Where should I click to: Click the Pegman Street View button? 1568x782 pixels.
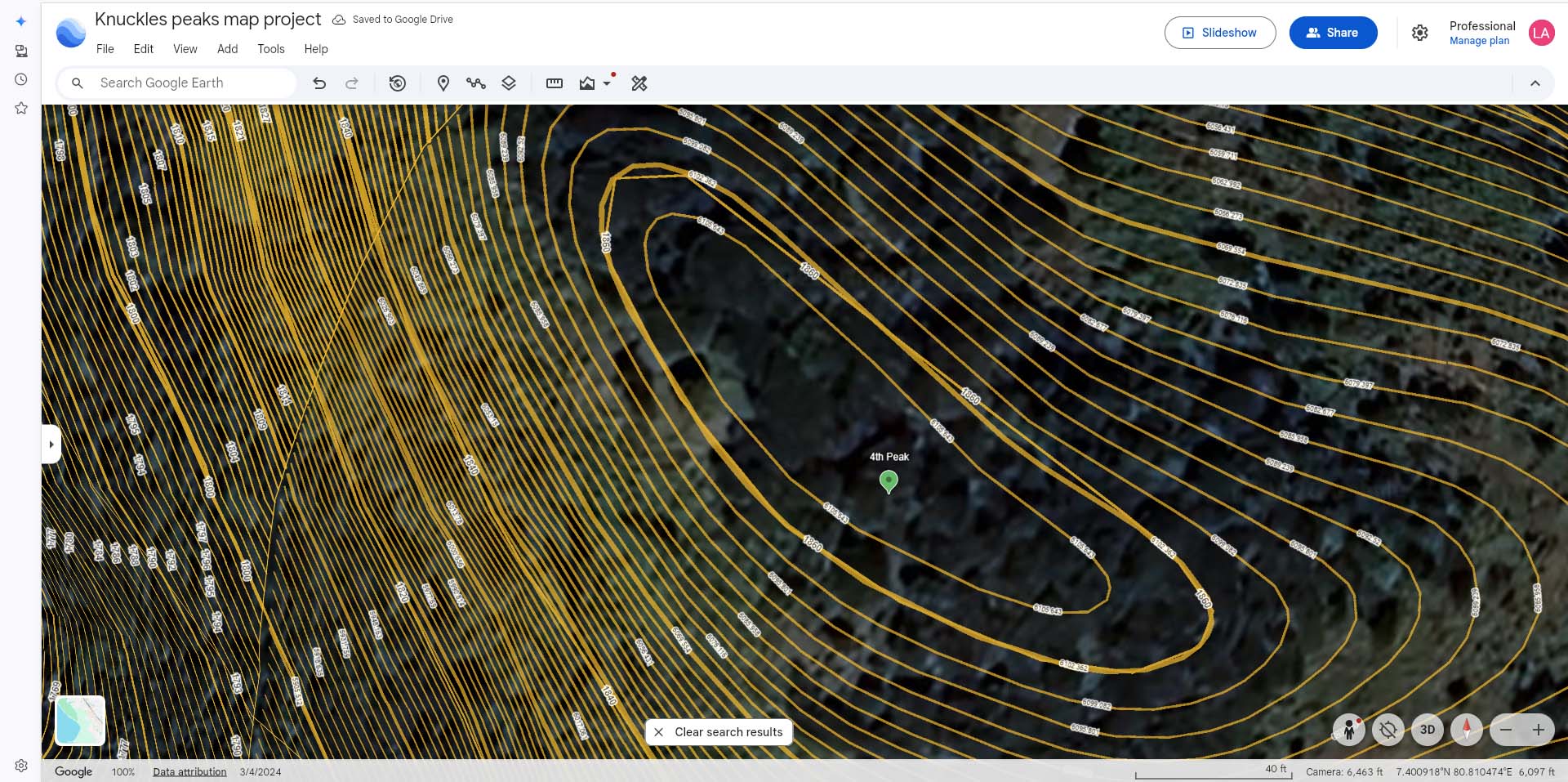click(x=1349, y=730)
